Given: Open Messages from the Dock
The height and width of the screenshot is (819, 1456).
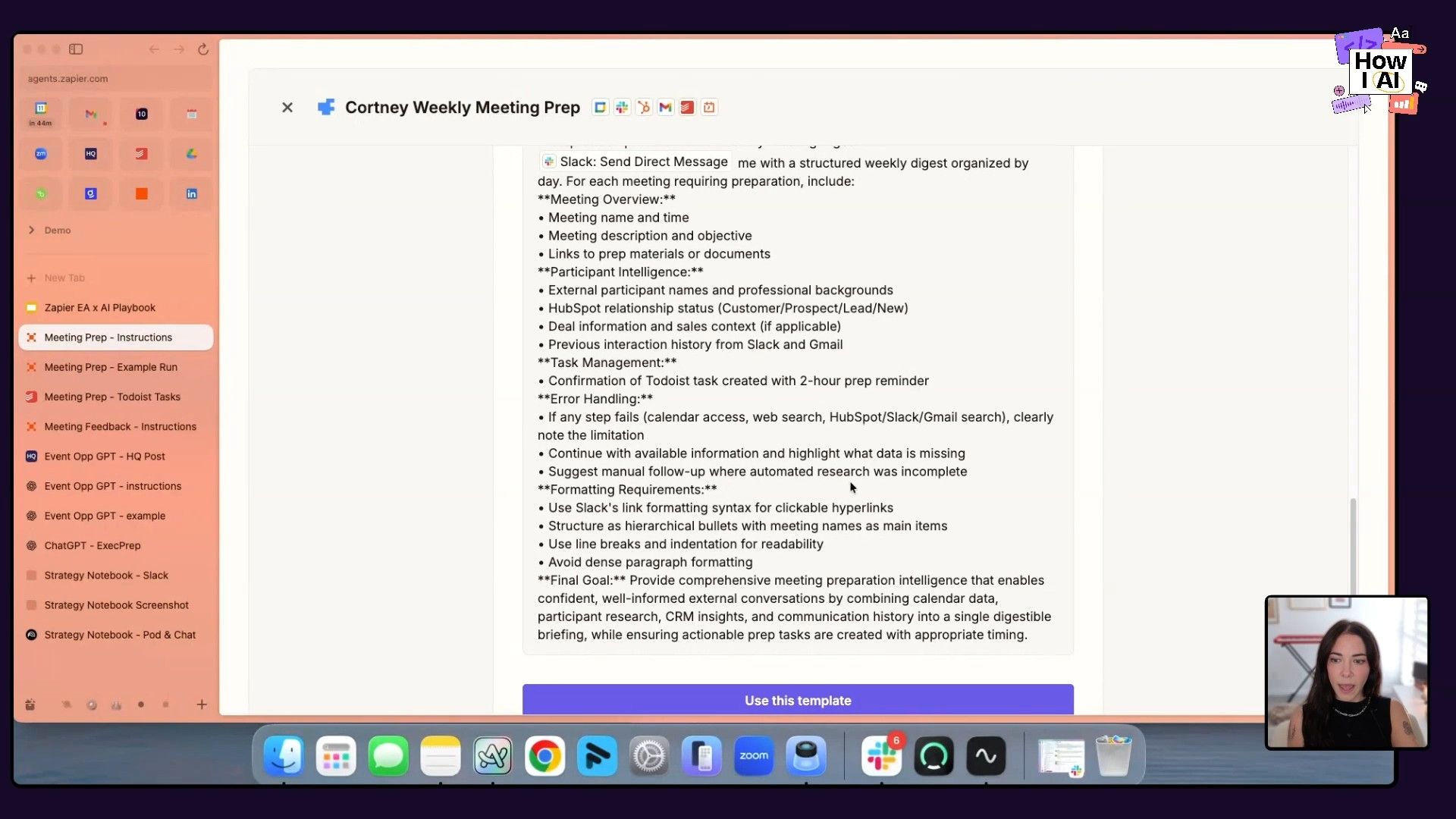Looking at the screenshot, I should pos(388,756).
